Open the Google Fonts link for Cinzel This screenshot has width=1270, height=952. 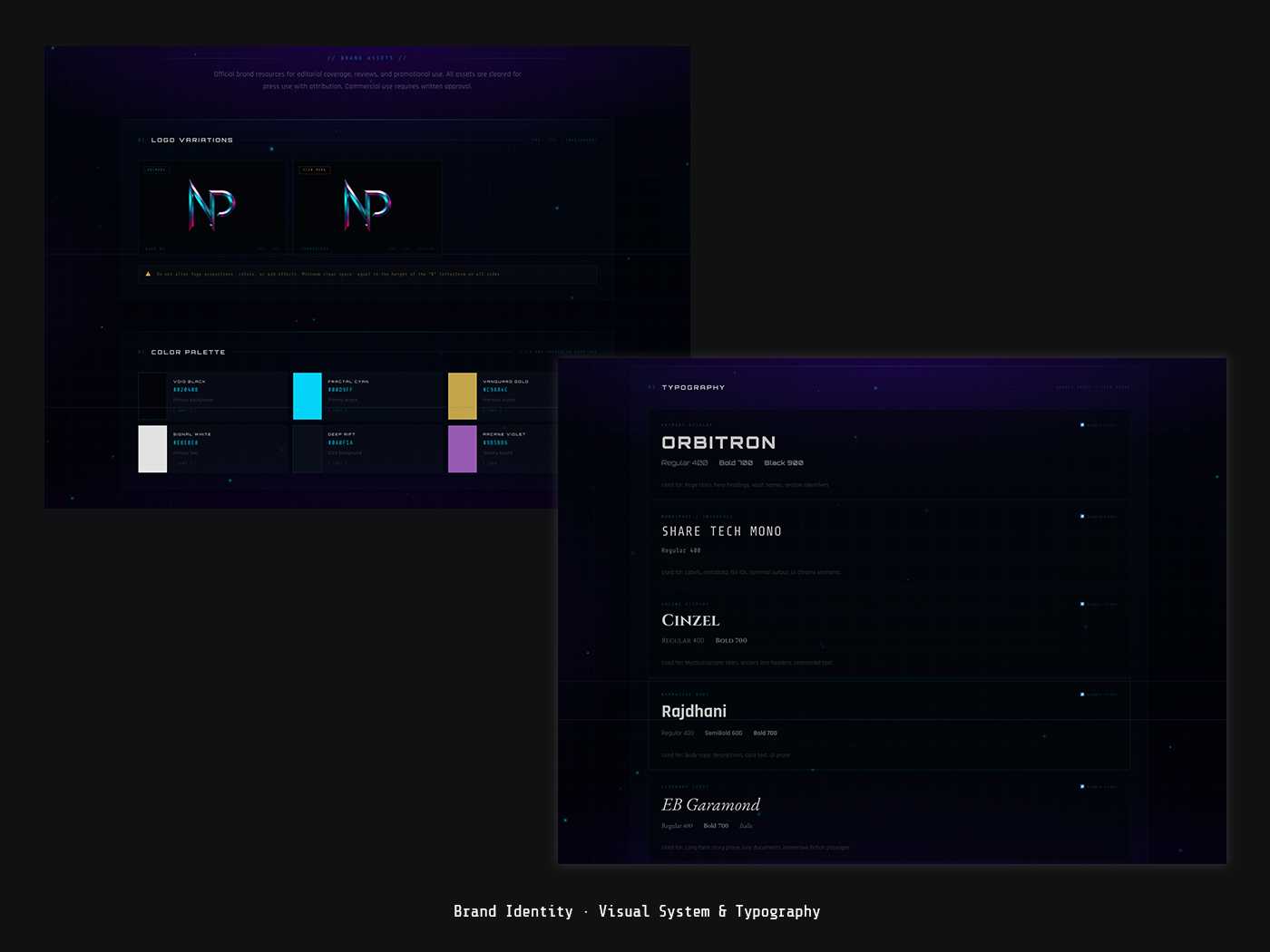[1099, 604]
